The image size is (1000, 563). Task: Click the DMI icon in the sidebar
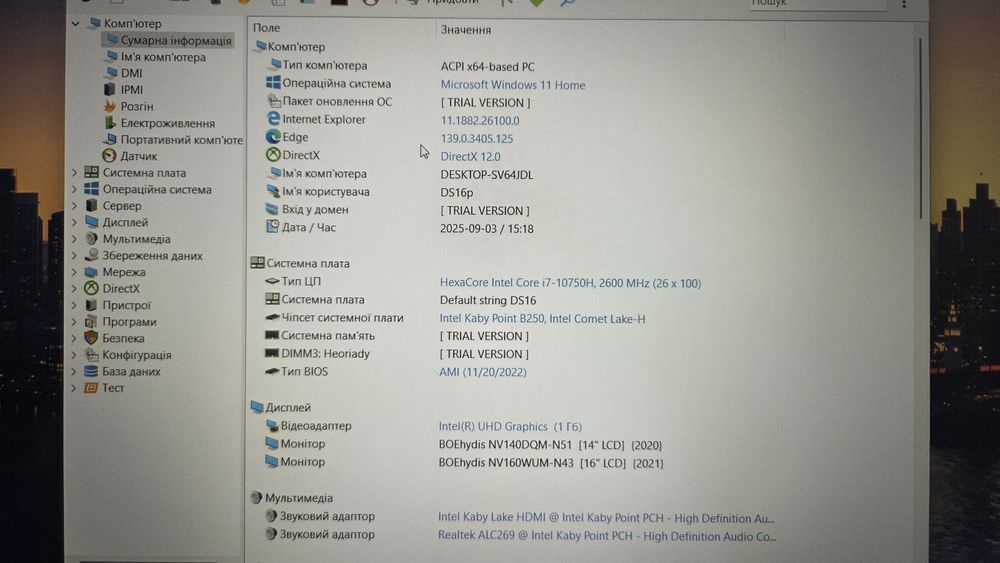111,73
